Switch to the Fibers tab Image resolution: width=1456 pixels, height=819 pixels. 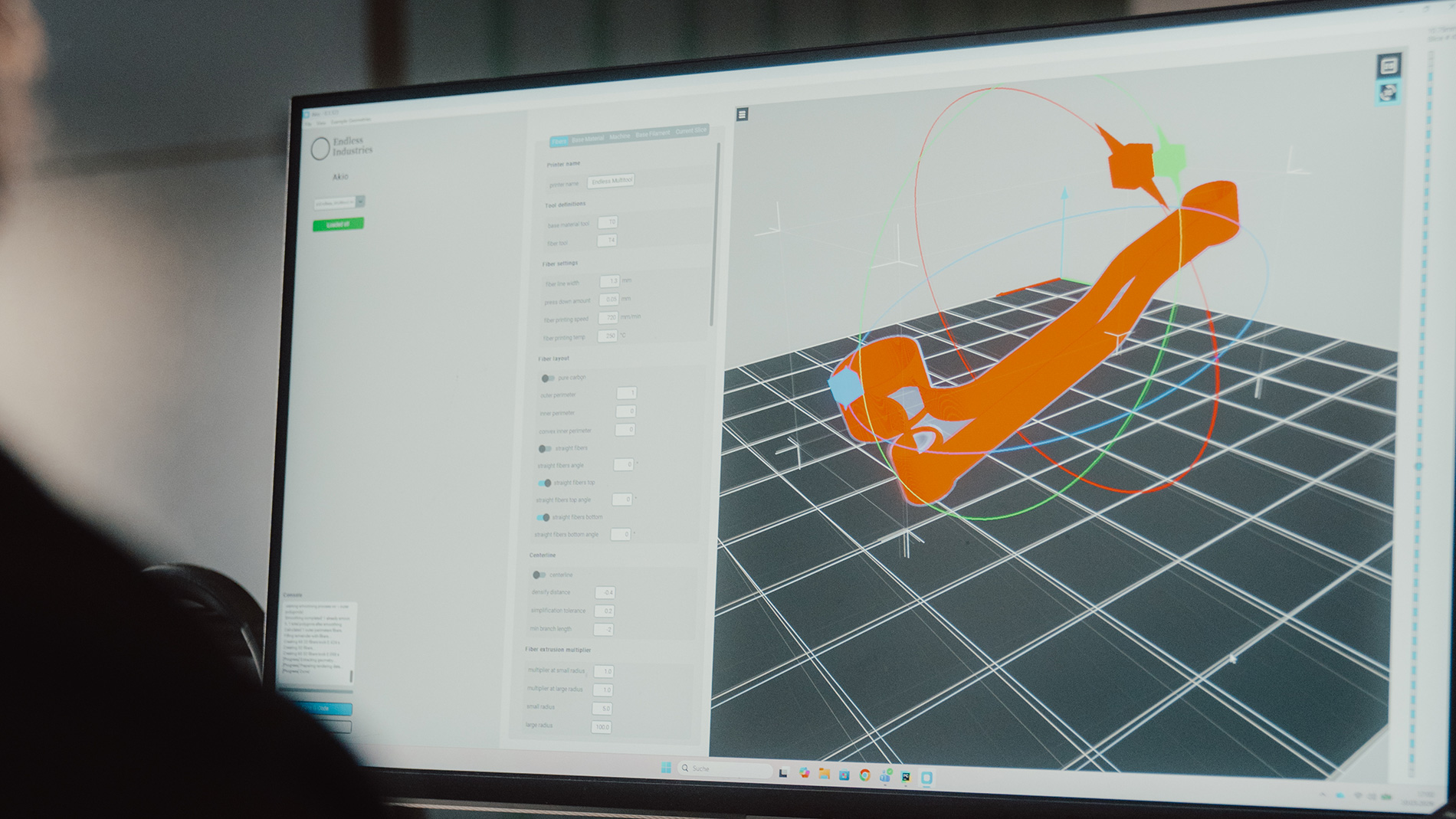(x=559, y=142)
